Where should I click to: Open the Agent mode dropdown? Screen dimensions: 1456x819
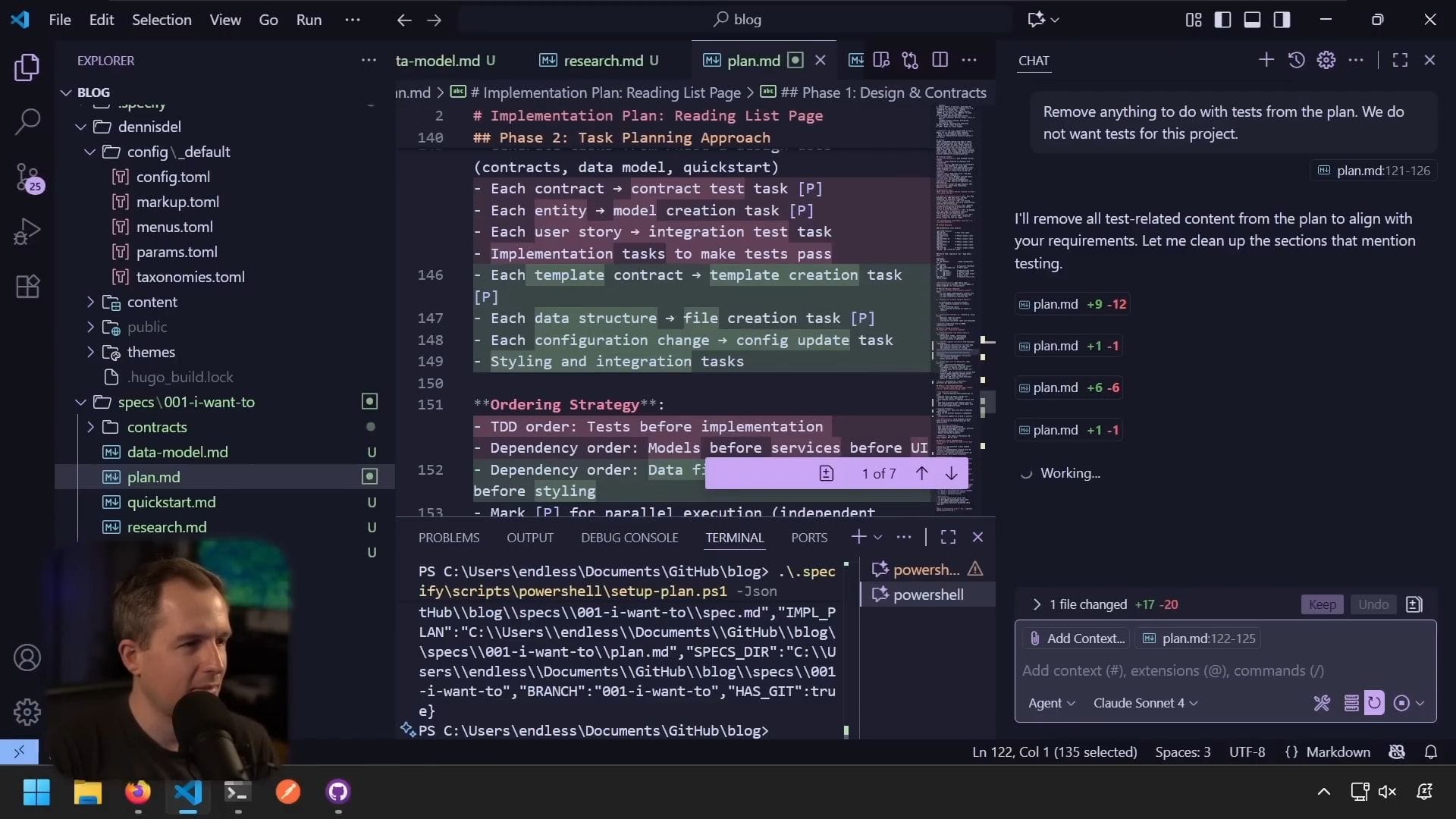1051,703
